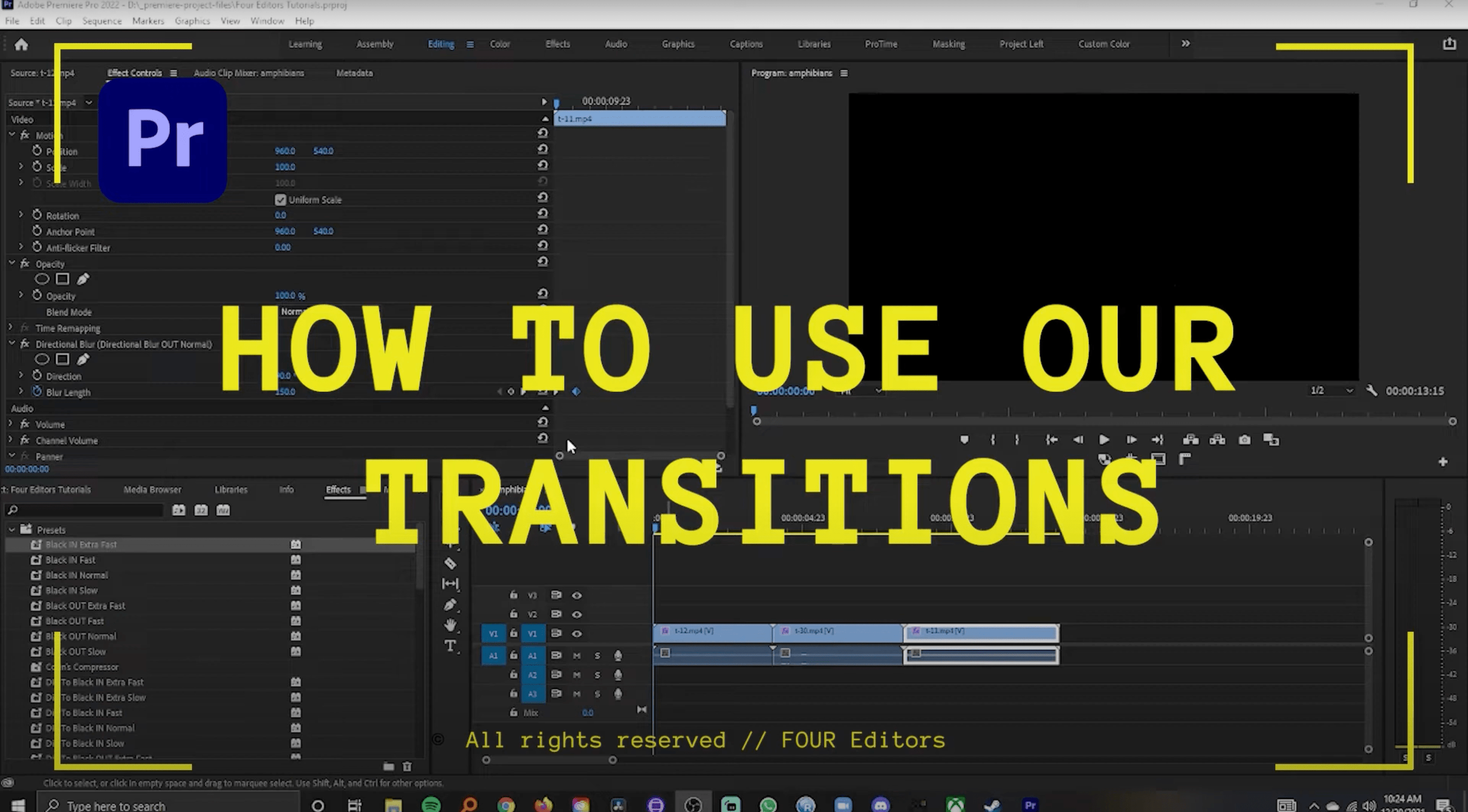The image size is (1468, 812).
Task: Expand the Rotation property
Action: [x=21, y=215]
